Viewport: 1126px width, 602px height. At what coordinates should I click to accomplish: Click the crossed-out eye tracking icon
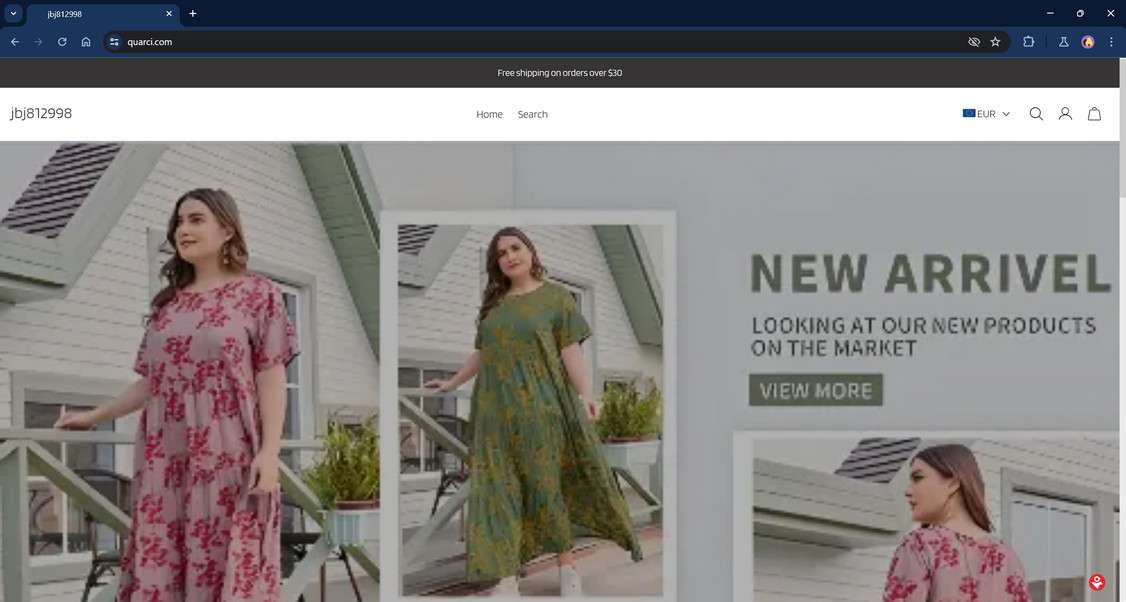click(x=974, y=42)
